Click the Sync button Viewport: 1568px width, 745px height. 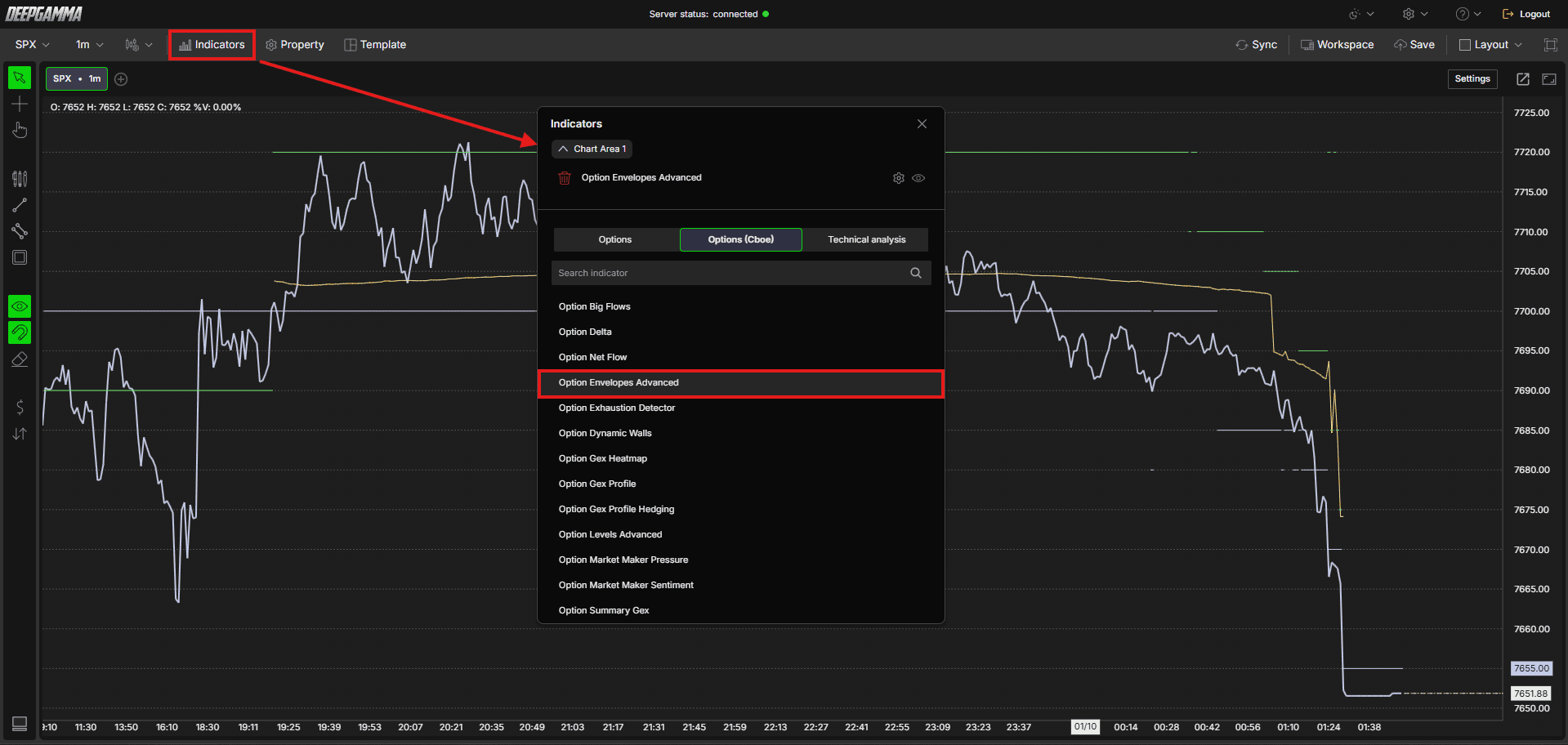click(x=1257, y=45)
